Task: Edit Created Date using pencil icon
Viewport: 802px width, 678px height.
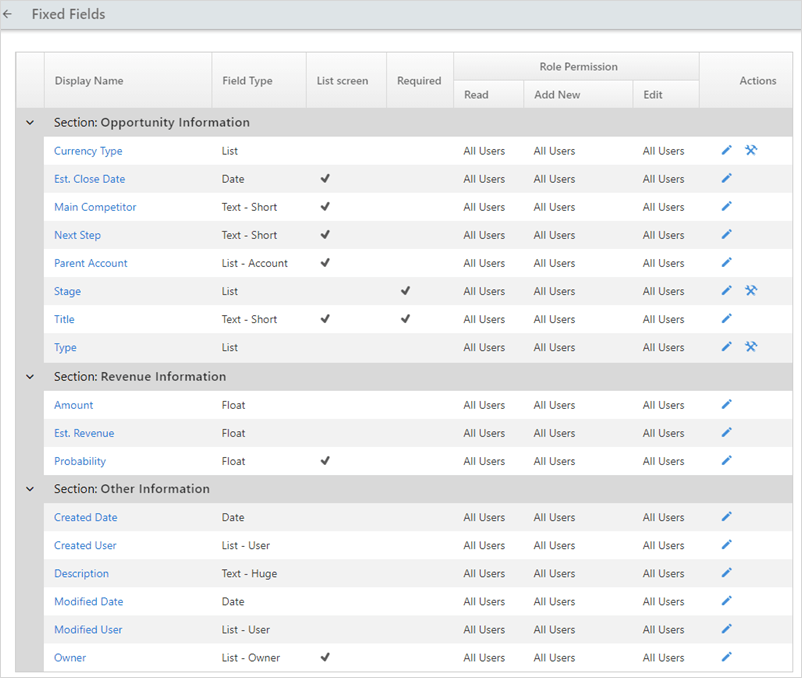Action: click(x=726, y=517)
